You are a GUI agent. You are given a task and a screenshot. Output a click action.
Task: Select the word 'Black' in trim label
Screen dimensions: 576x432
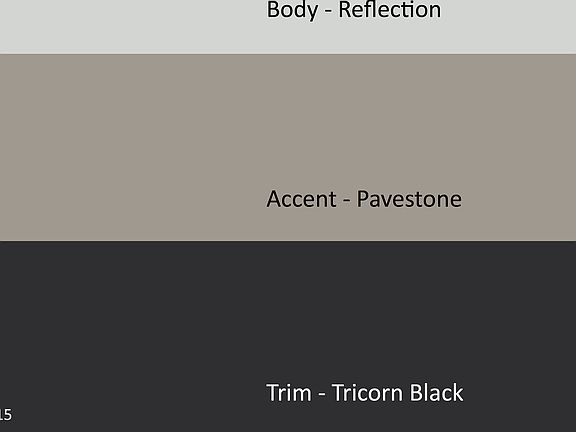point(436,393)
